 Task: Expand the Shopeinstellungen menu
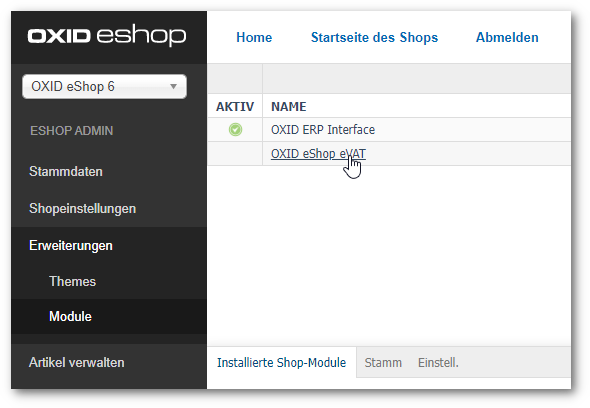pos(82,209)
